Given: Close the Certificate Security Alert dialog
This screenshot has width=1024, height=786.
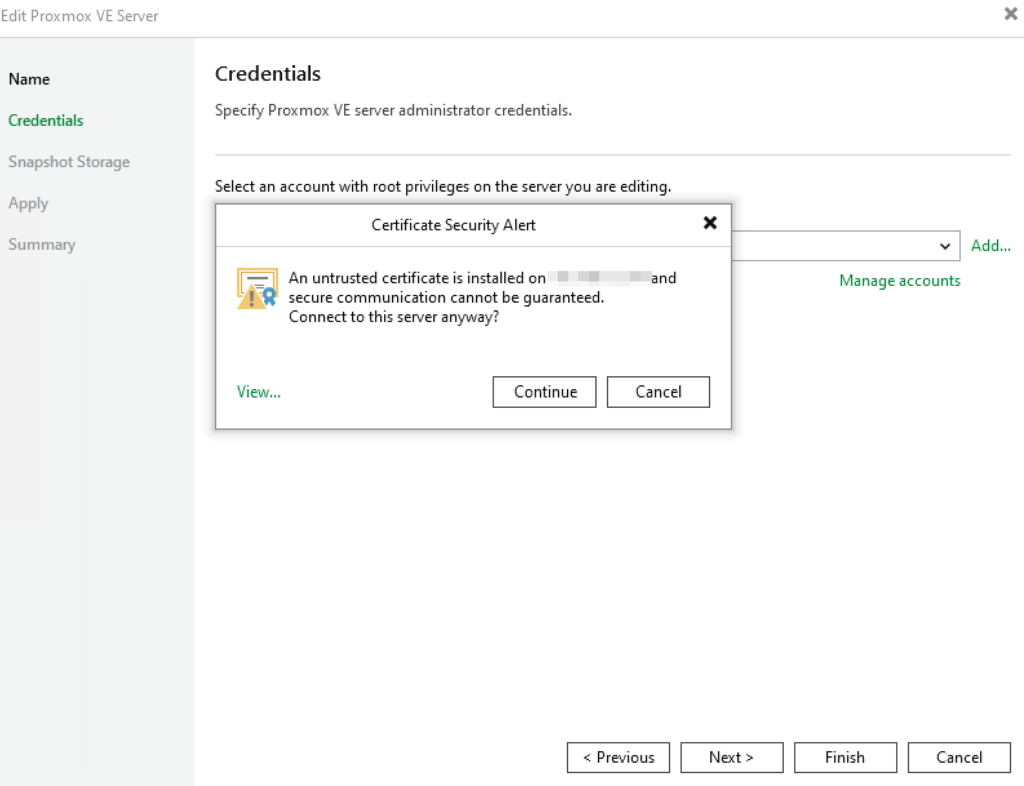Looking at the screenshot, I should coord(710,223).
